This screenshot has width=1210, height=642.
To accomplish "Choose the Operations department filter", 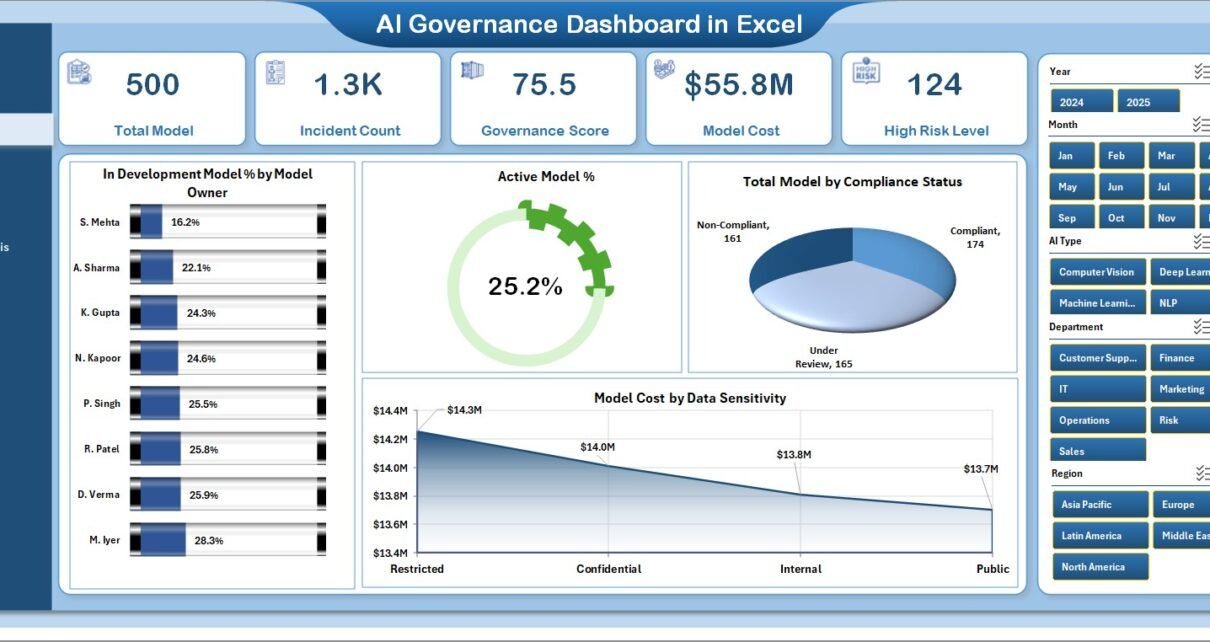I will (1097, 420).
